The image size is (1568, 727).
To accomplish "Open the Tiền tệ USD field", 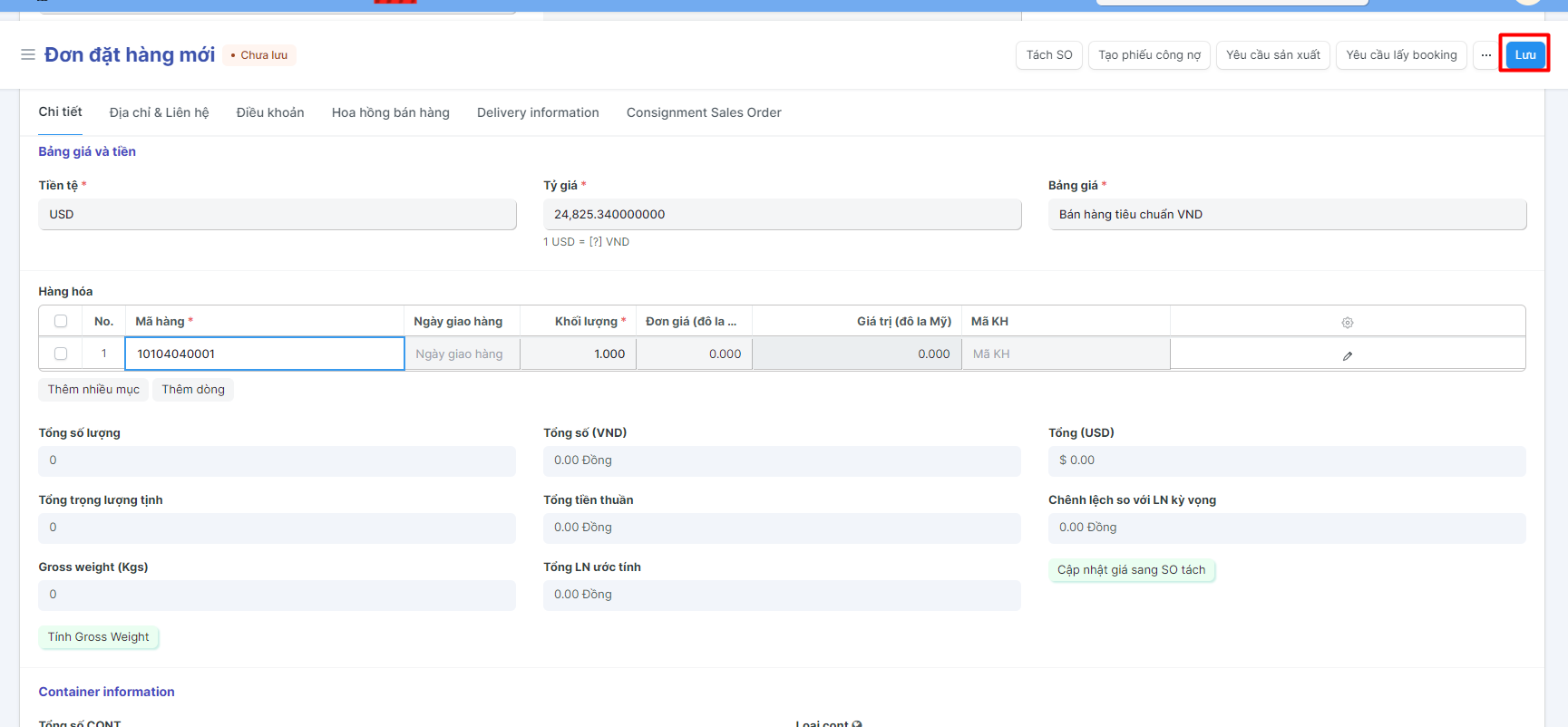I will click(277, 215).
